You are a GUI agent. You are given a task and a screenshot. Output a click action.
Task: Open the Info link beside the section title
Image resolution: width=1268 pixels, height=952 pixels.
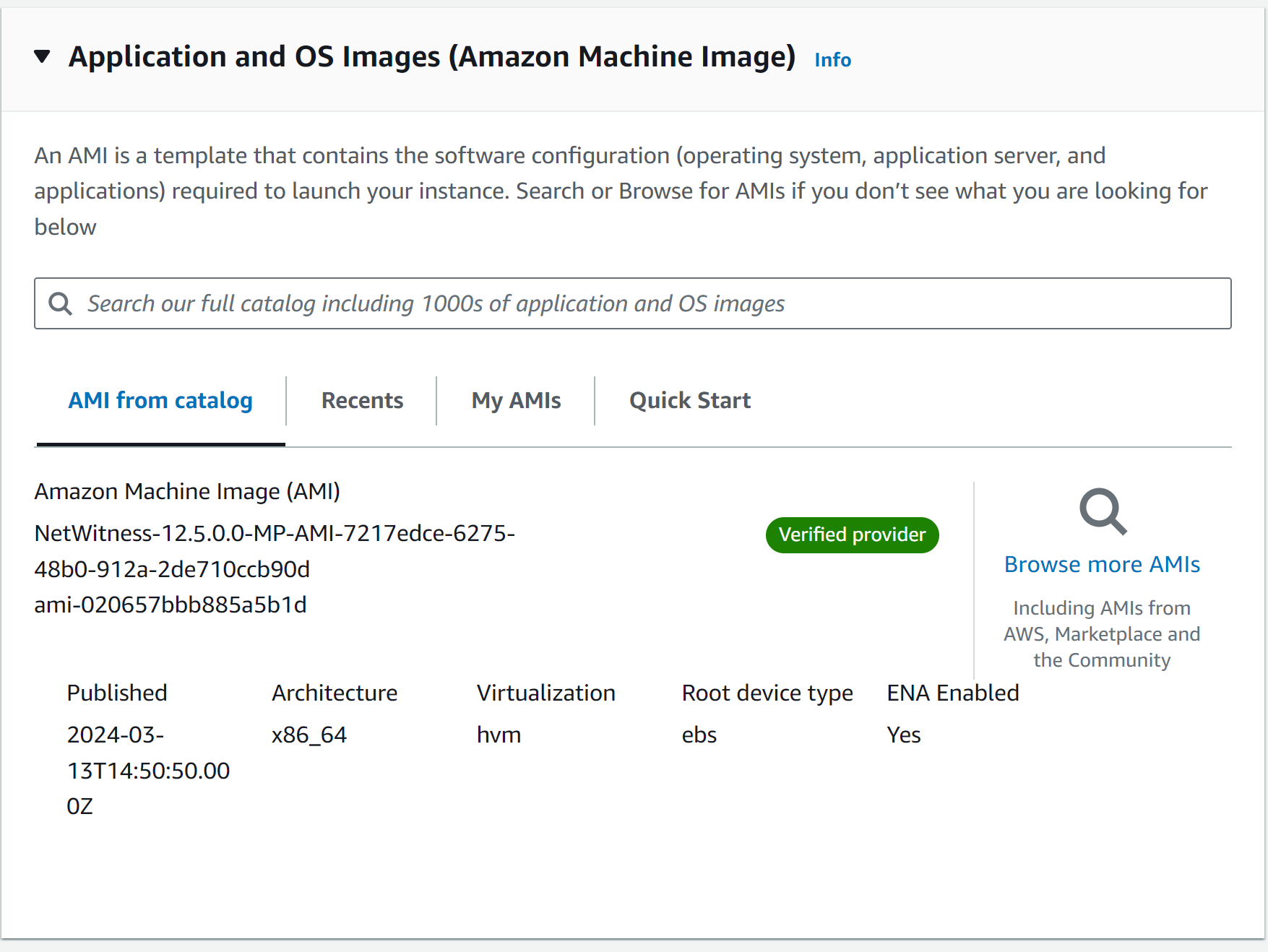coord(832,60)
